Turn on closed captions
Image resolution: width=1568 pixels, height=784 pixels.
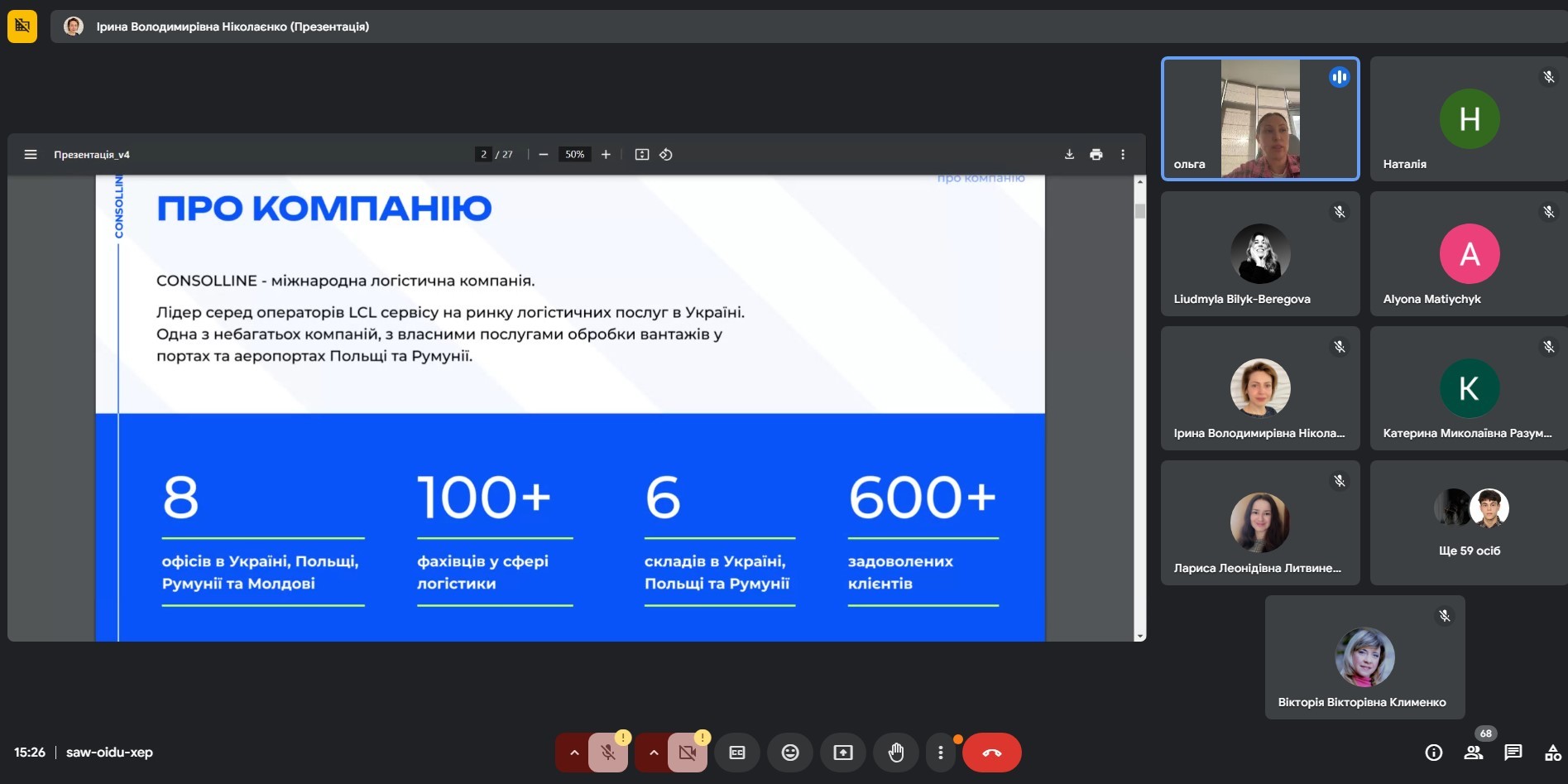[737, 753]
